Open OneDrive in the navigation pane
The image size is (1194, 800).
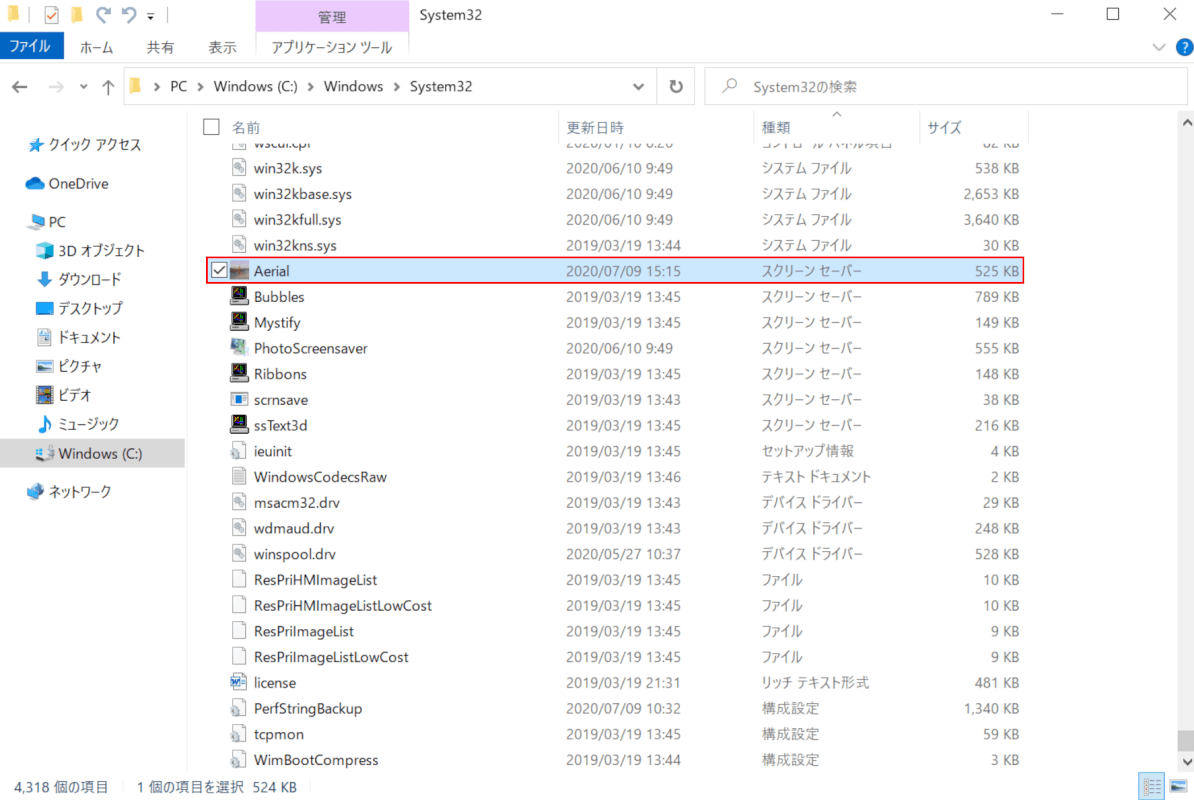[x=78, y=184]
